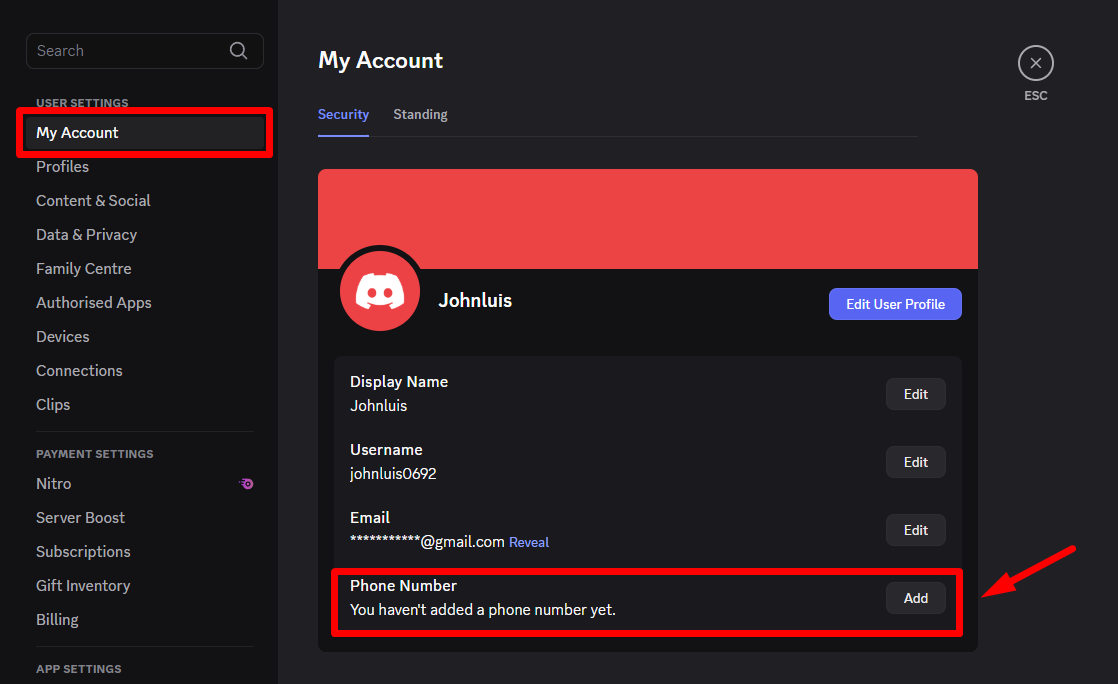Open the Subscriptions page

tap(83, 552)
